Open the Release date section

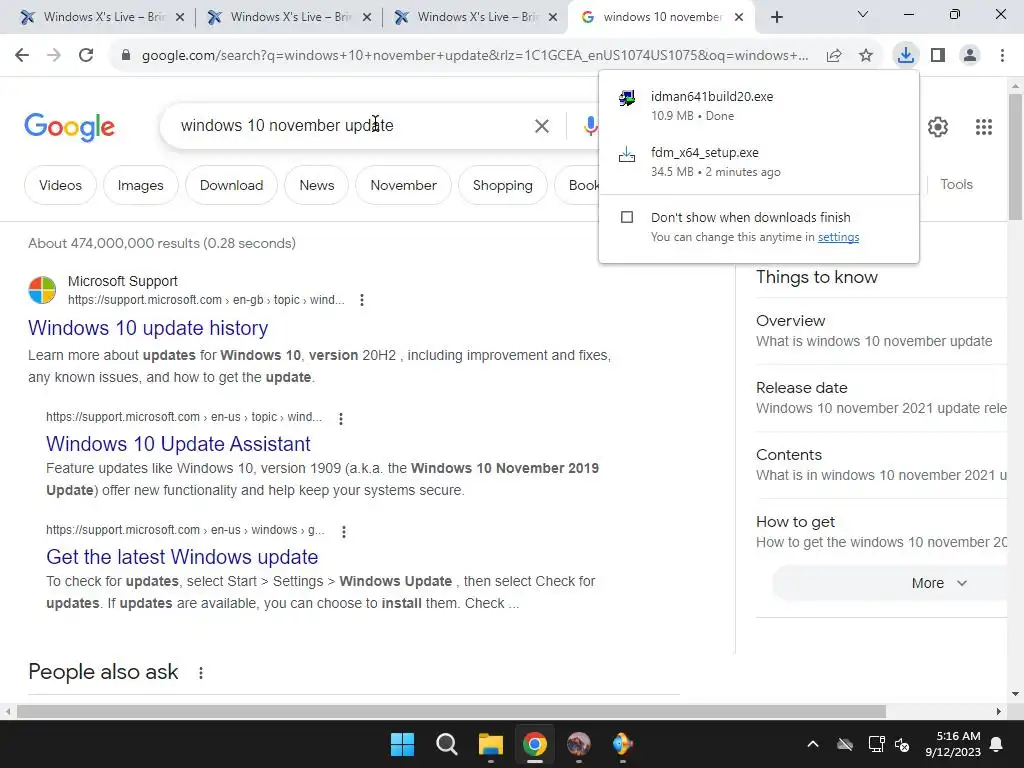pos(881,398)
